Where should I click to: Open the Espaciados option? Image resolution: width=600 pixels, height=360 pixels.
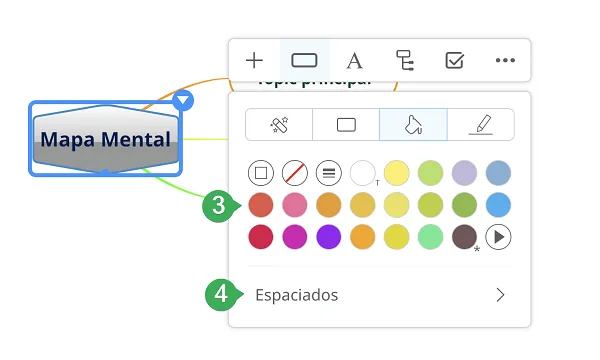tap(380, 295)
